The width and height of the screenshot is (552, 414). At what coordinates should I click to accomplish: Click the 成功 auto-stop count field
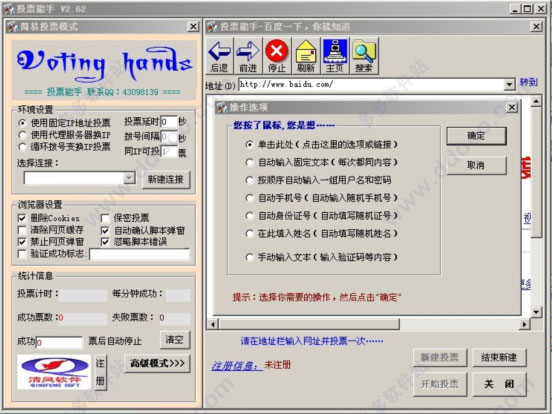[59, 342]
